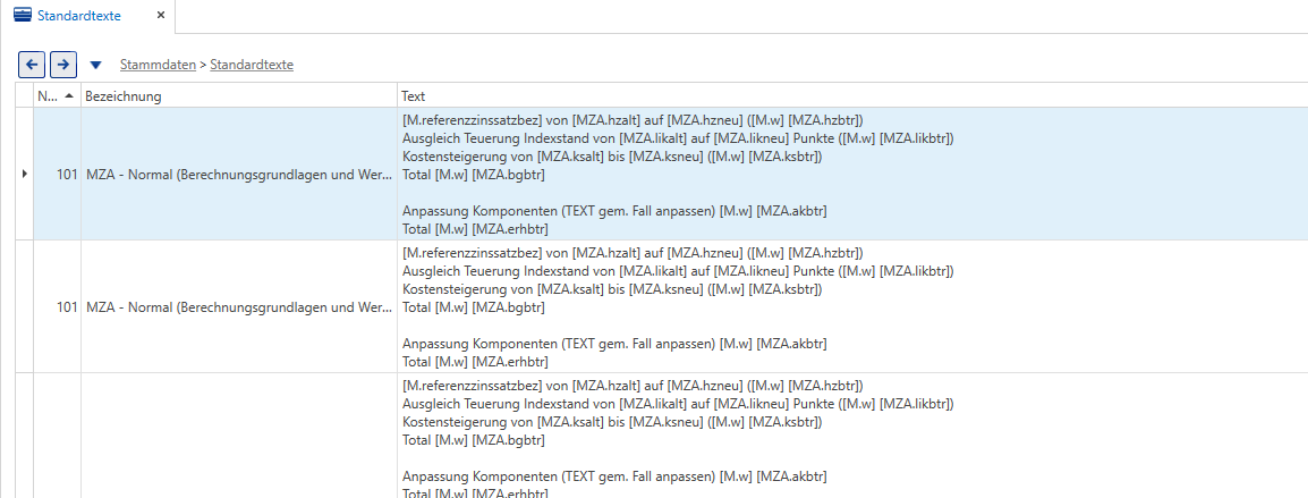The height and width of the screenshot is (498, 1308).
Task: Sort by the Text column header
Action: pyautogui.click(x=852, y=96)
